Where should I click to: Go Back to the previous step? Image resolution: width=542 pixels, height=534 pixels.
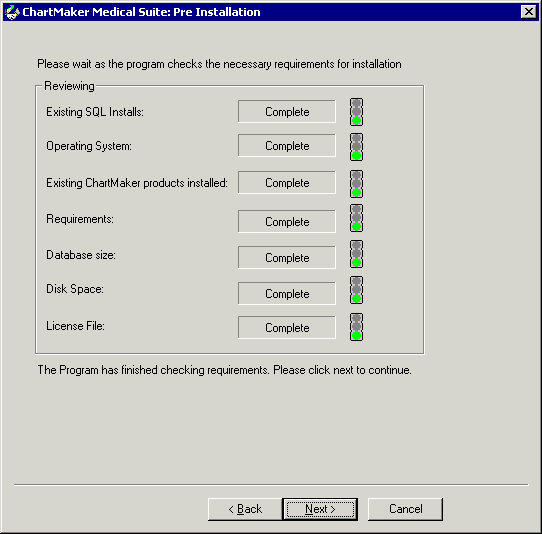[x=245, y=509]
